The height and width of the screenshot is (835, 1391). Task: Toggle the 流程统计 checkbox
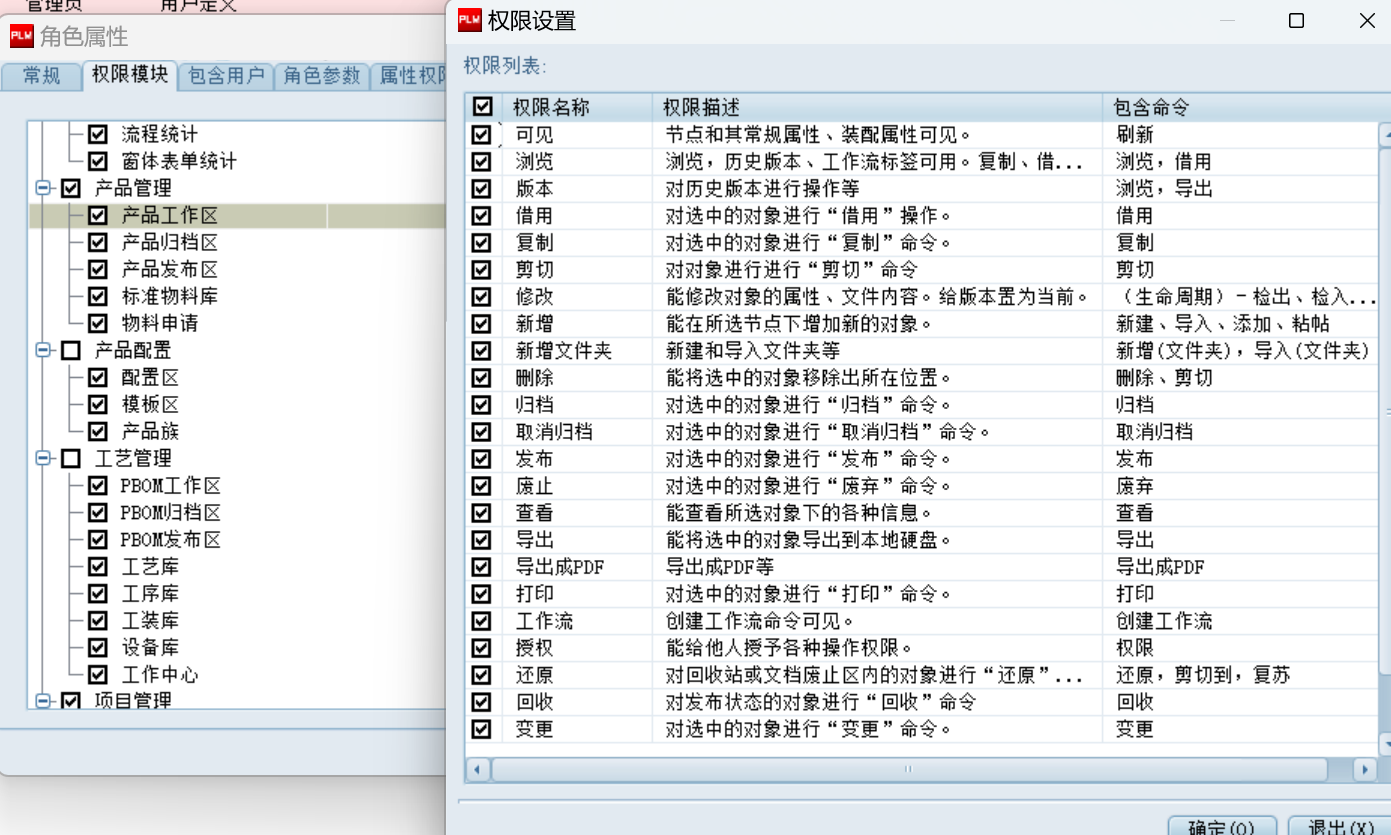pyautogui.click(x=98, y=134)
